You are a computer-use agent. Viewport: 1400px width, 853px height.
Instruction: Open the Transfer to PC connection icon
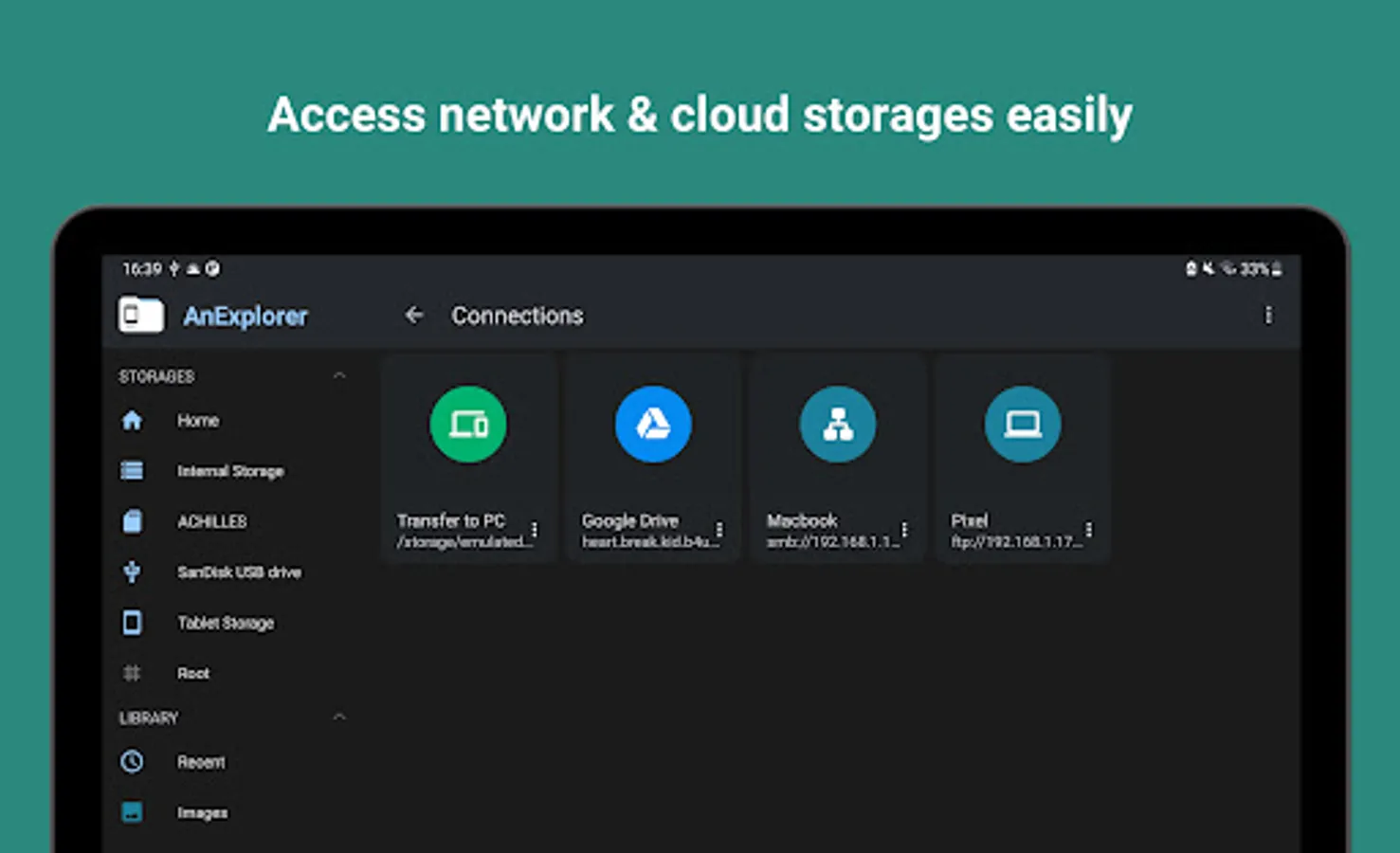pos(467,424)
